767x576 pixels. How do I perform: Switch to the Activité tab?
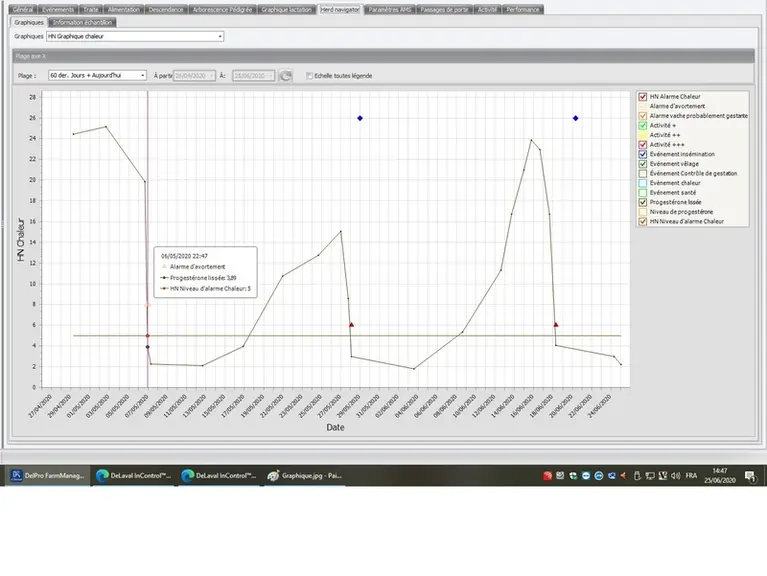(x=487, y=9)
